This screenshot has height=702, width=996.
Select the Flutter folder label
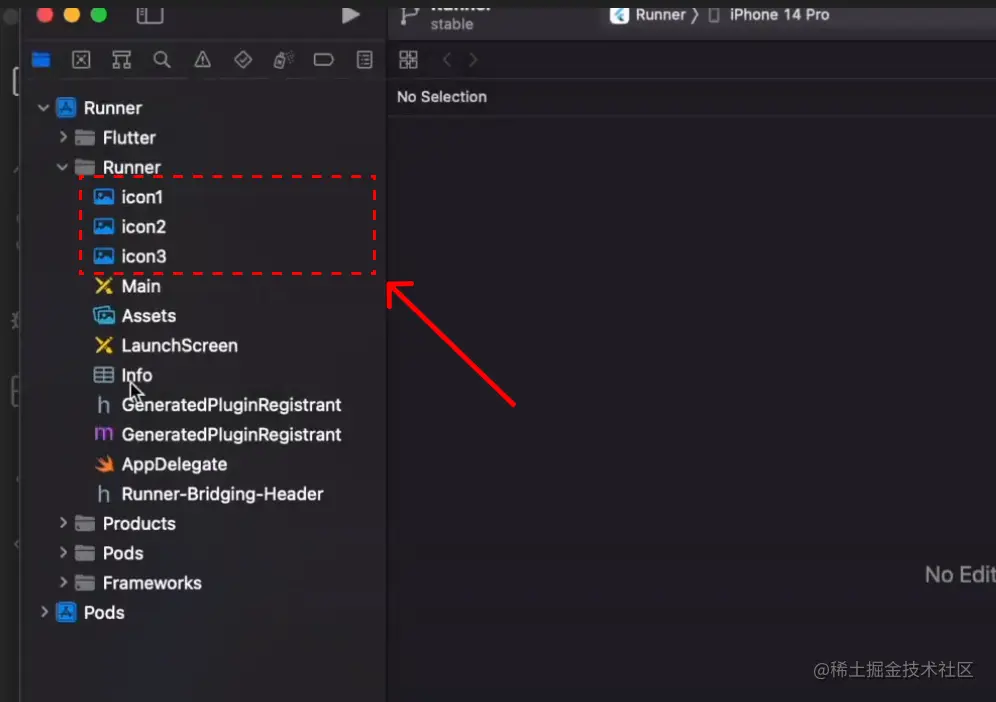pyautogui.click(x=130, y=138)
